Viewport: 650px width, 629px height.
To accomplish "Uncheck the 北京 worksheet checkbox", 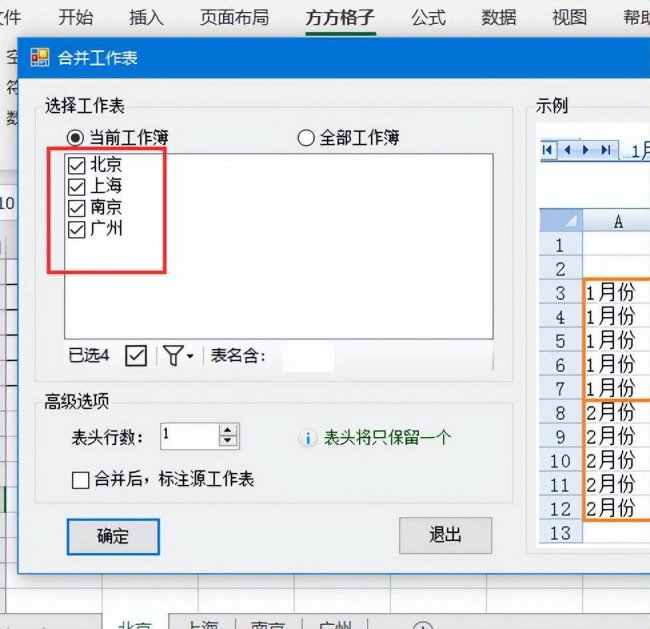I will pyautogui.click(x=77, y=165).
